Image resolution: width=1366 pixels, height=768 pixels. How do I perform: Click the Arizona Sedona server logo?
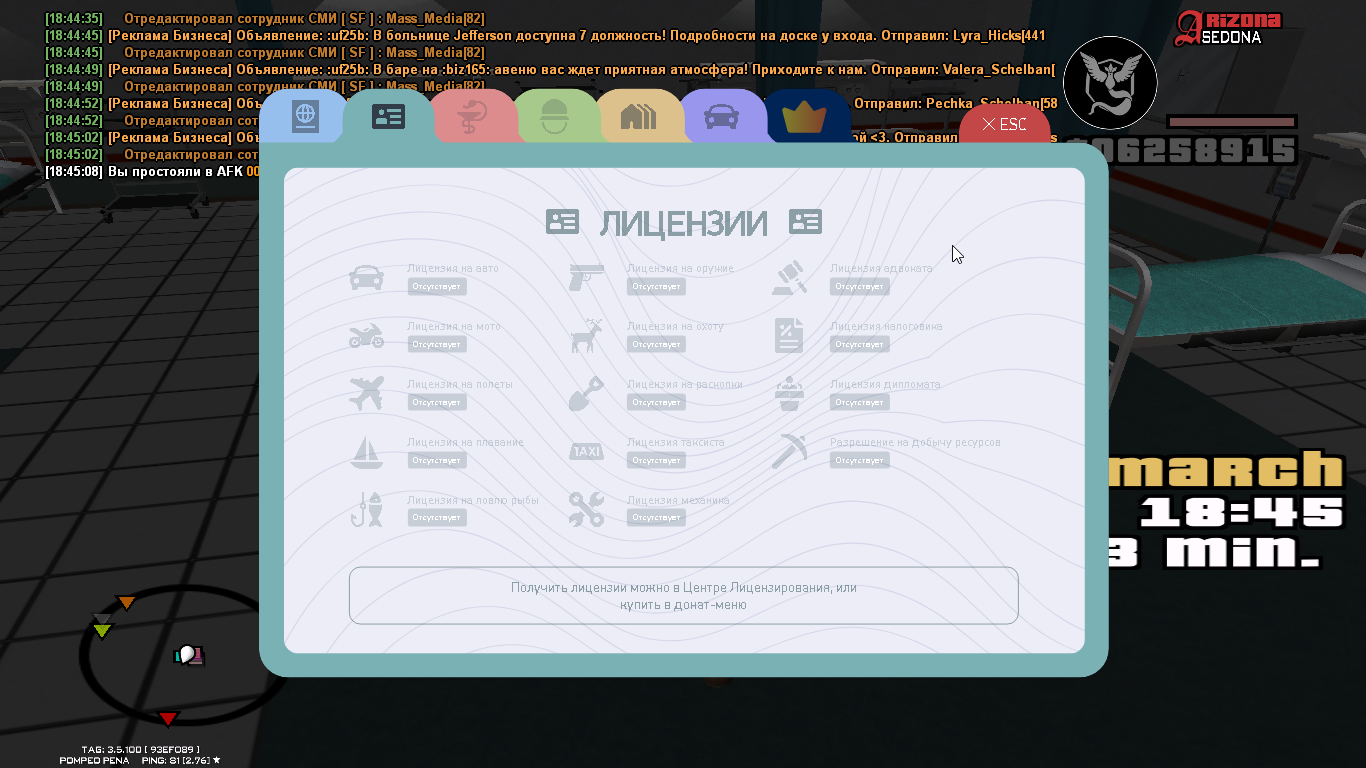click(1228, 28)
